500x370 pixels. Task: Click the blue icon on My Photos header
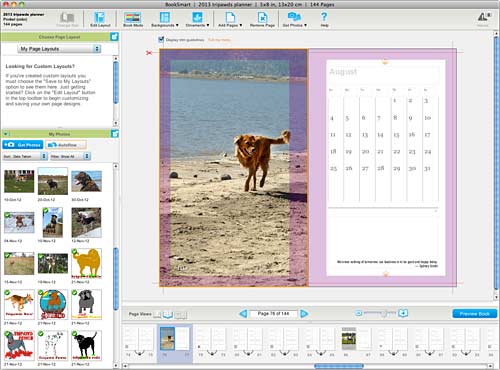pyautogui.click(x=115, y=134)
